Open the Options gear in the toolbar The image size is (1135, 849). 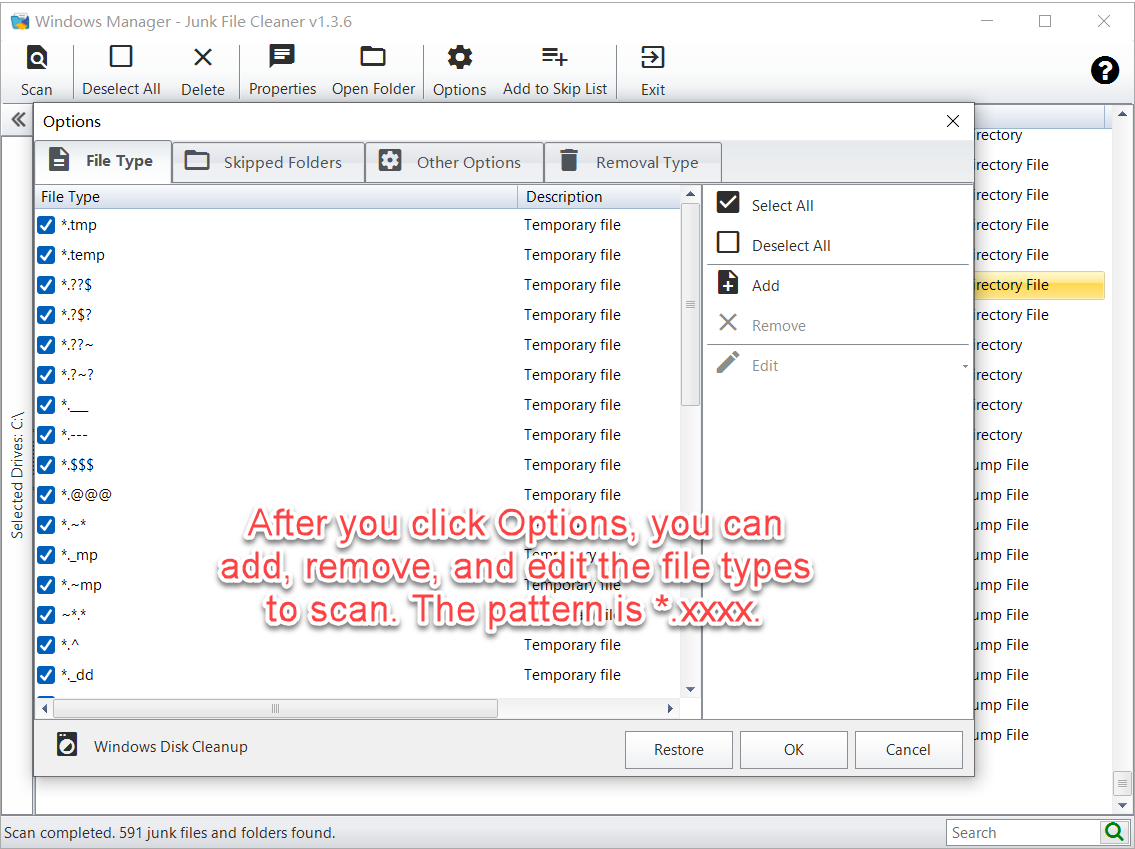pos(460,56)
